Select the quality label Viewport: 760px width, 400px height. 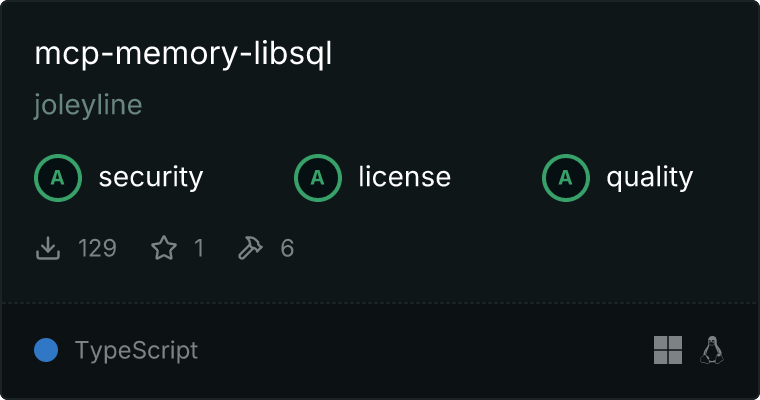[x=650, y=177]
